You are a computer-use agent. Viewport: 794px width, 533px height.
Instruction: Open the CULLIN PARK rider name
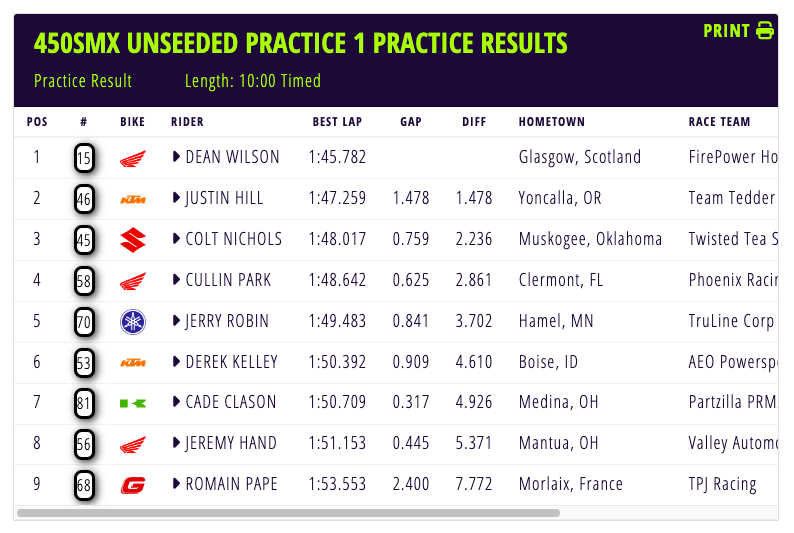228,280
